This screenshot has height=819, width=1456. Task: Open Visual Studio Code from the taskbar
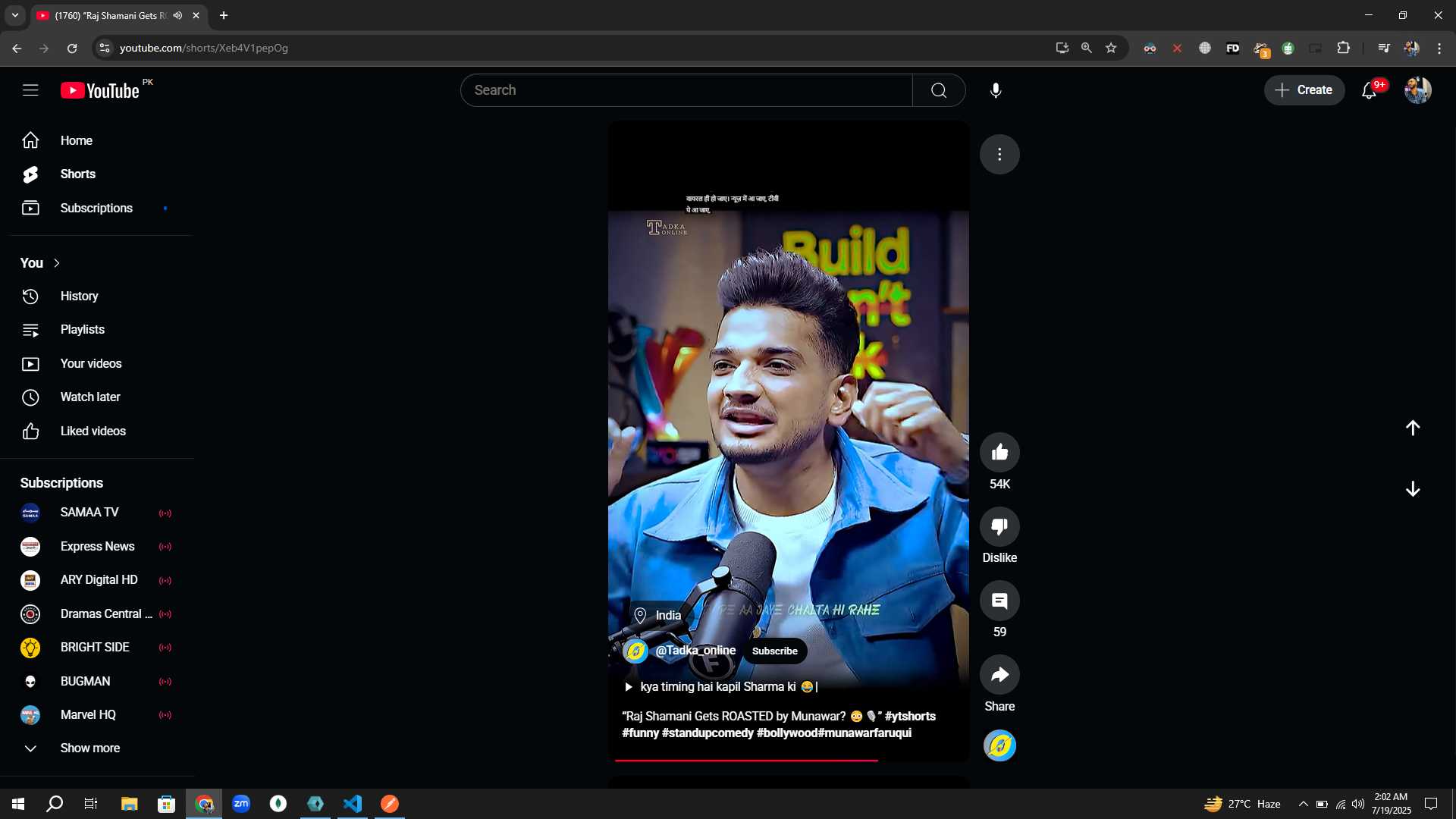pos(353,804)
